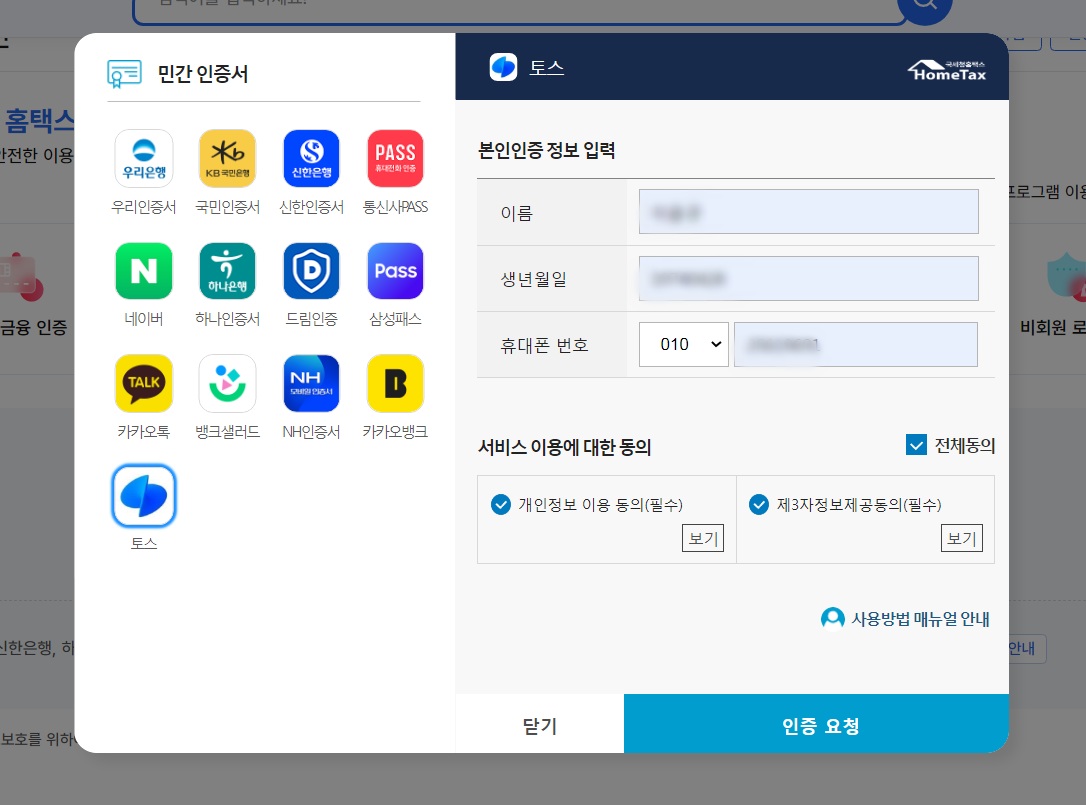The image size is (1086, 805).
Task: Click the 전체동의 text label
Action: 965,445
